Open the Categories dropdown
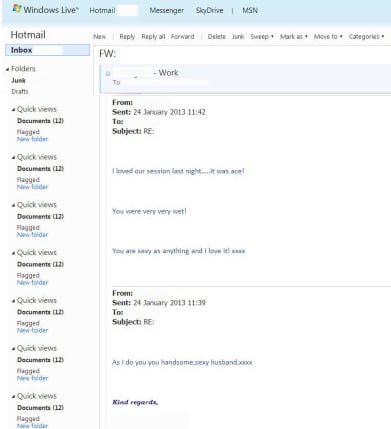 pyautogui.click(x=366, y=37)
